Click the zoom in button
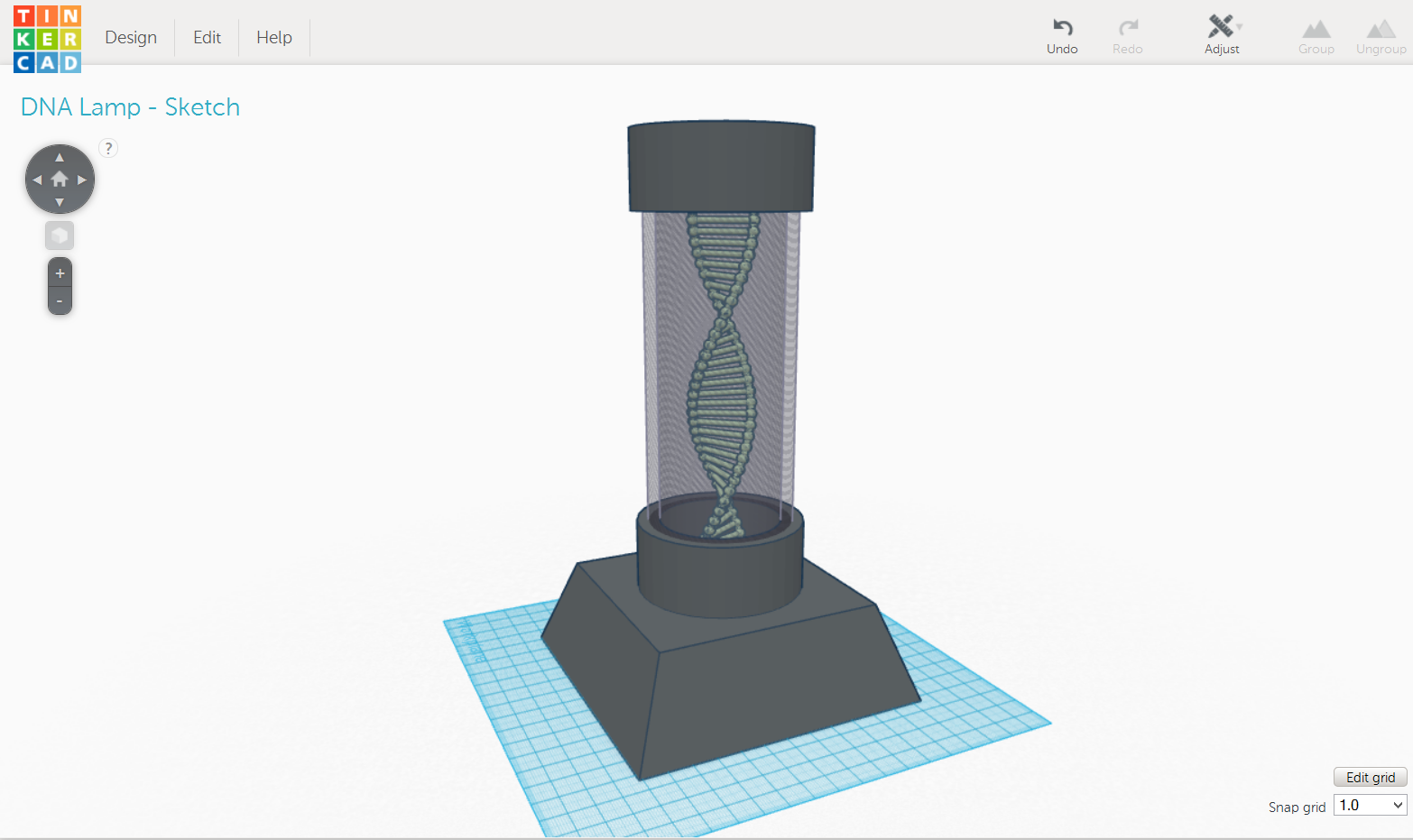The height and width of the screenshot is (840, 1413). tap(60, 272)
